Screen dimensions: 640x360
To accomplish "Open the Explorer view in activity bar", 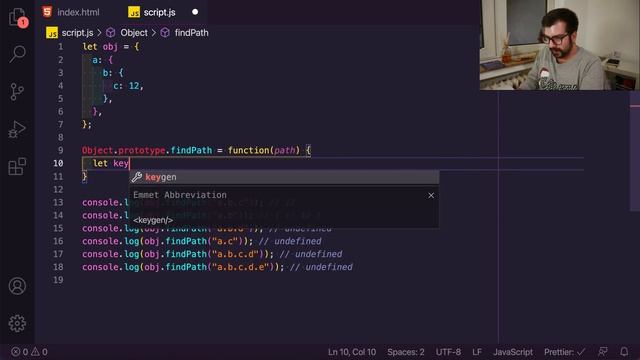I will coord(17,17).
